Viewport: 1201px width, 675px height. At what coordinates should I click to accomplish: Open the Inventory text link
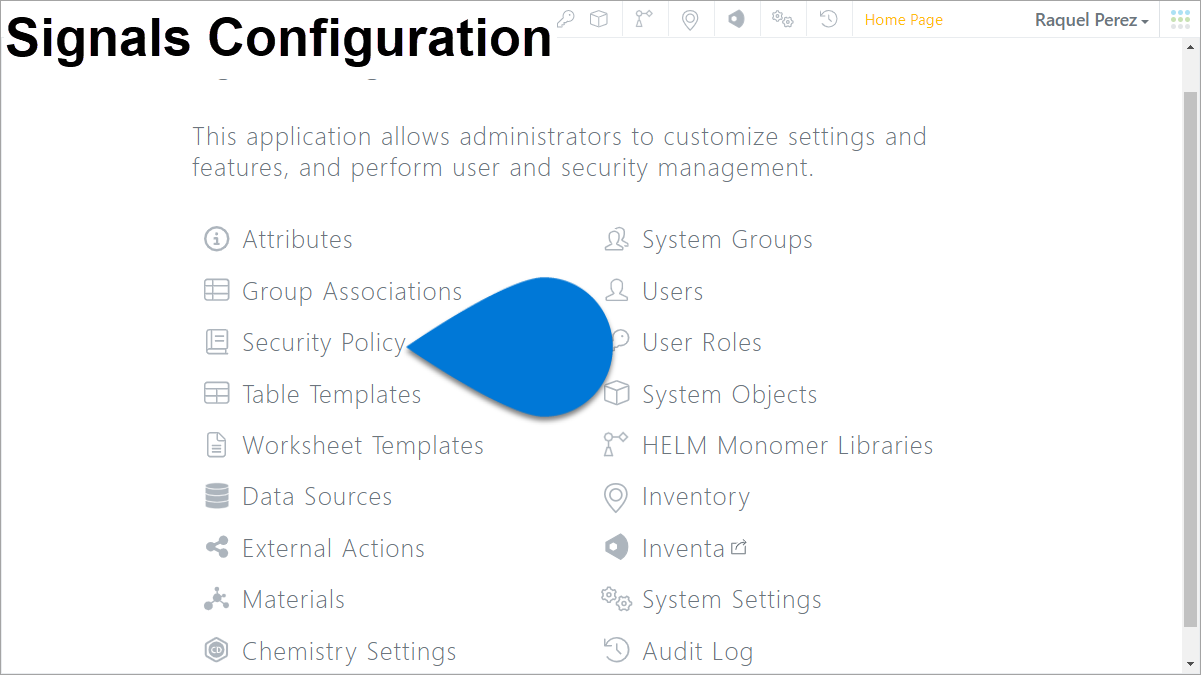[695, 497]
